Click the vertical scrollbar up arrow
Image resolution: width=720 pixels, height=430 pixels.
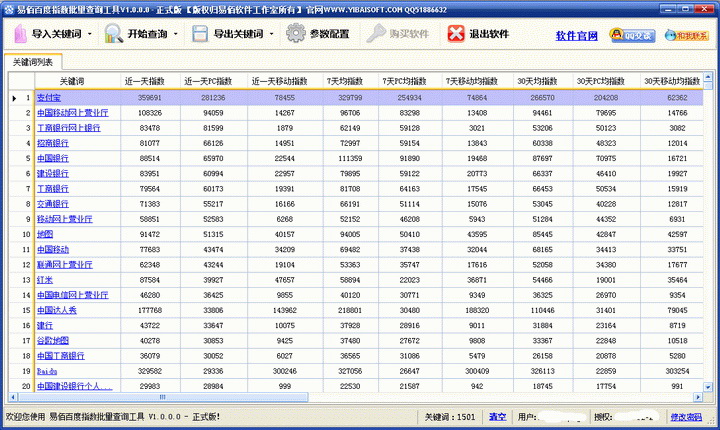(708, 77)
